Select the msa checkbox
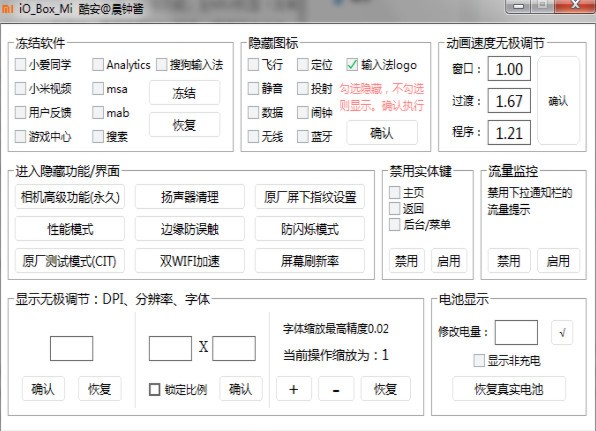Image resolution: width=596 pixels, height=431 pixels. 98,89
